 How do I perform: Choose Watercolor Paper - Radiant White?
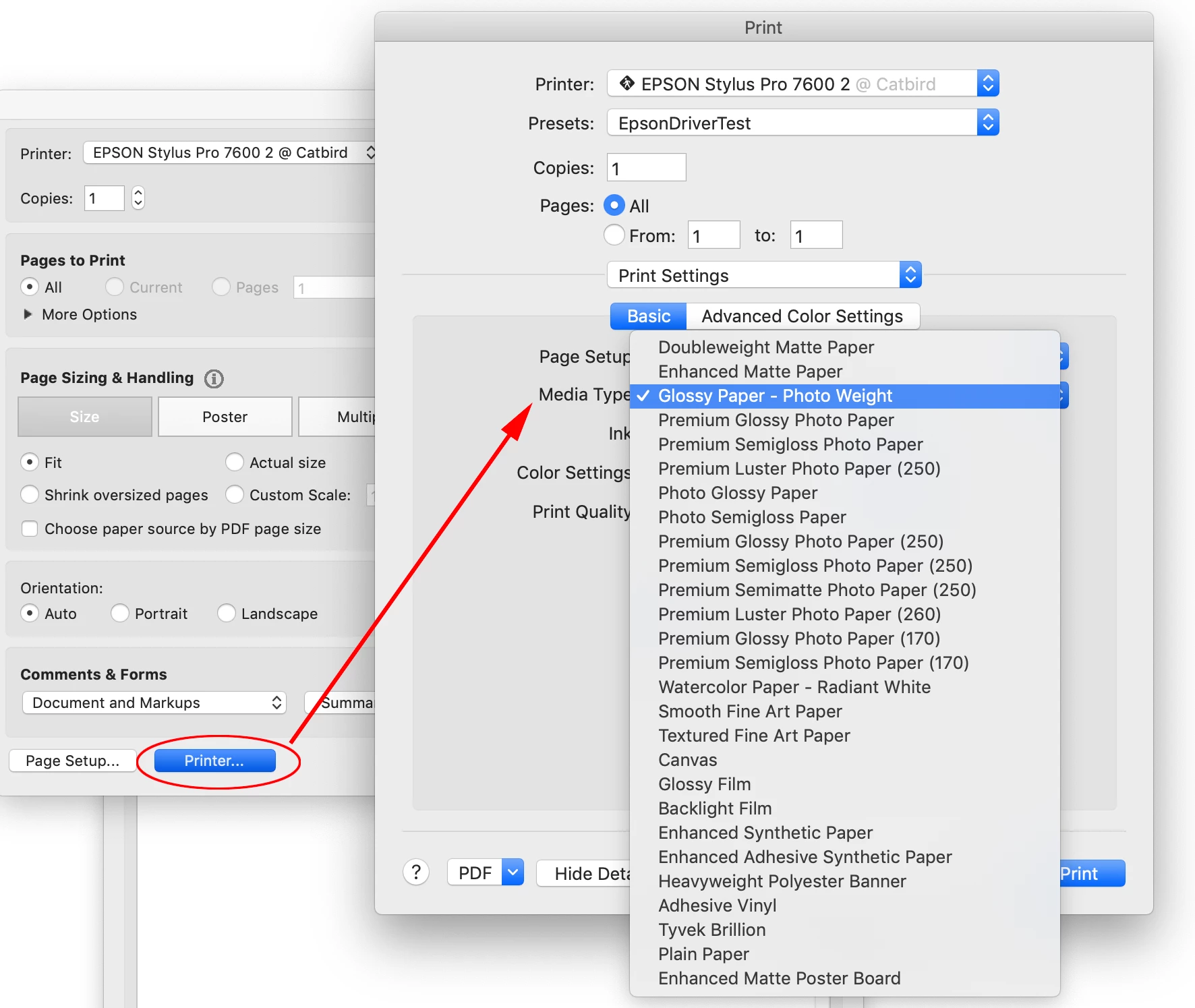pos(844,687)
